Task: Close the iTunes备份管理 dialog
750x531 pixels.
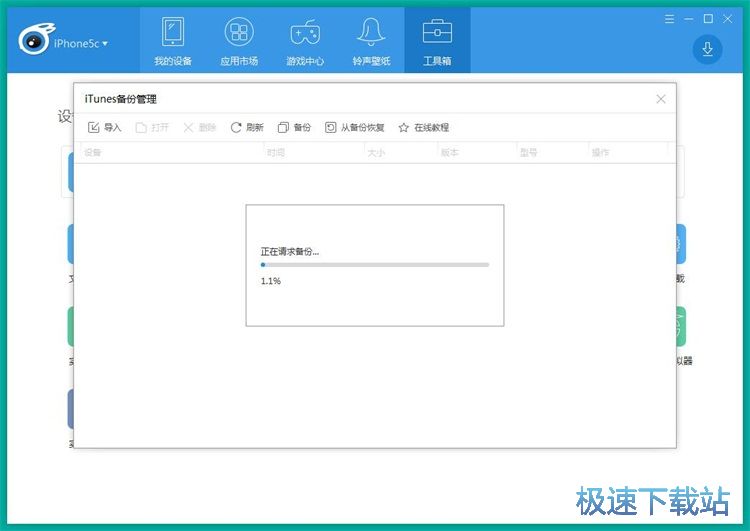Action: click(x=661, y=99)
